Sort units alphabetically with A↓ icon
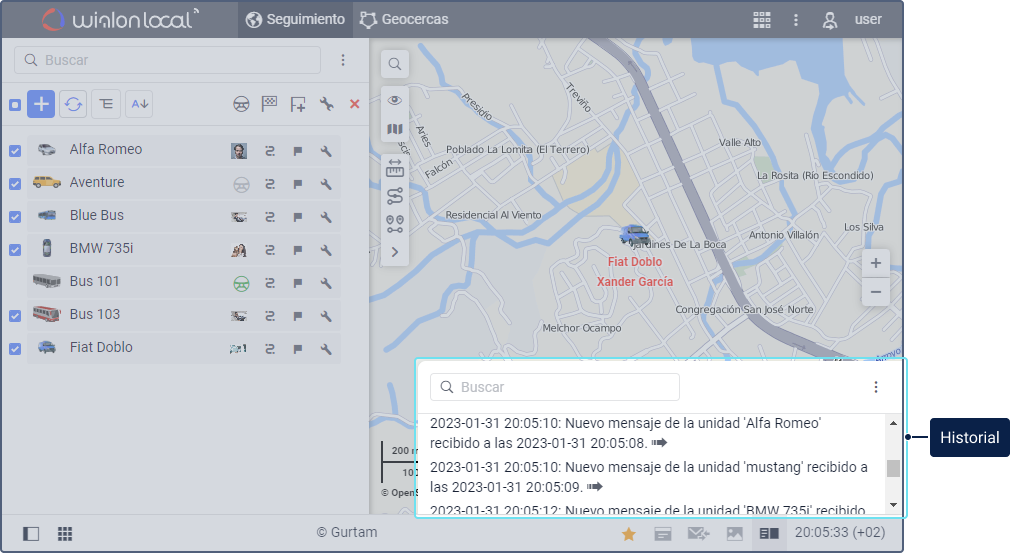The width and height of the screenshot is (1012, 553). tap(139, 104)
